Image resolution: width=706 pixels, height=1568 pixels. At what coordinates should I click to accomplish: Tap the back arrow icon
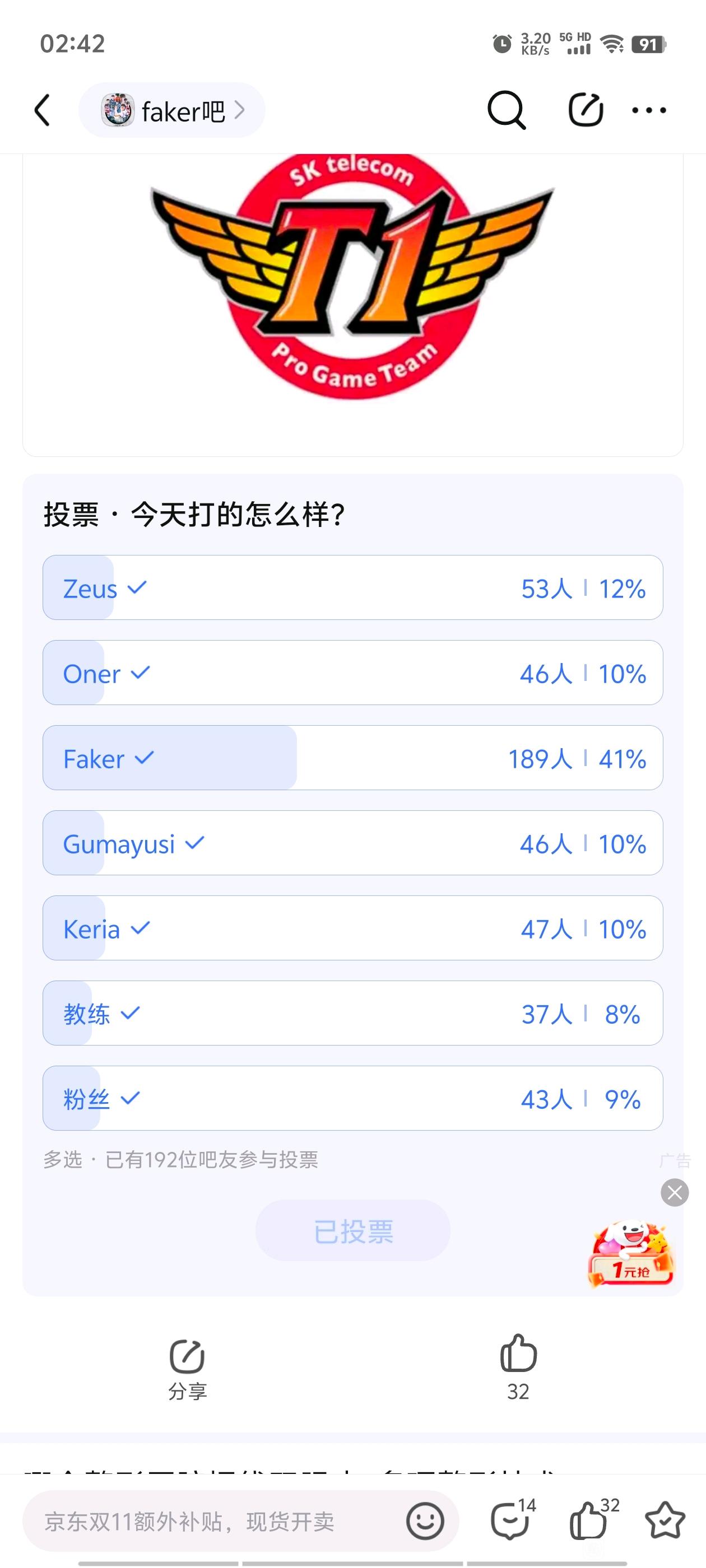[x=42, y=110]
